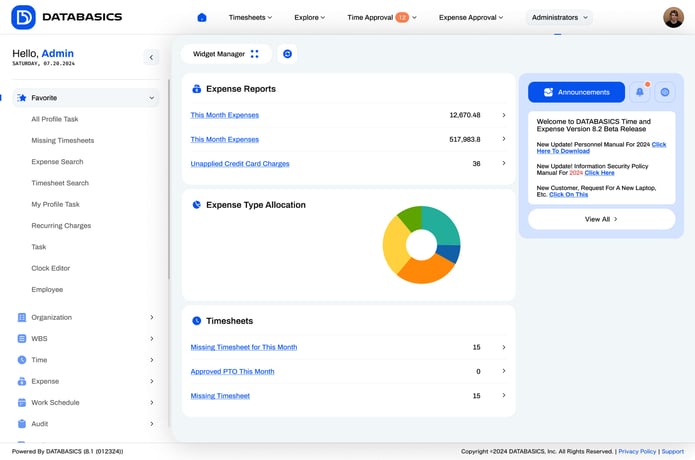
Task: Open the Timesheets dropdown menu
Action: [250, 17]
